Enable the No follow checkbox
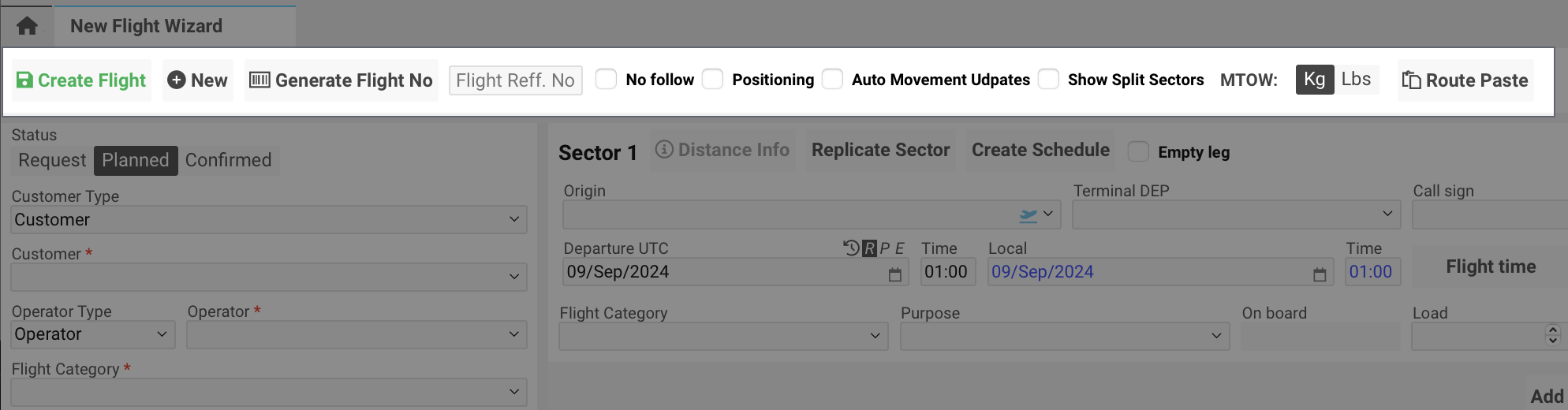The image size is (1568, 410). click(x=606, y=80)
